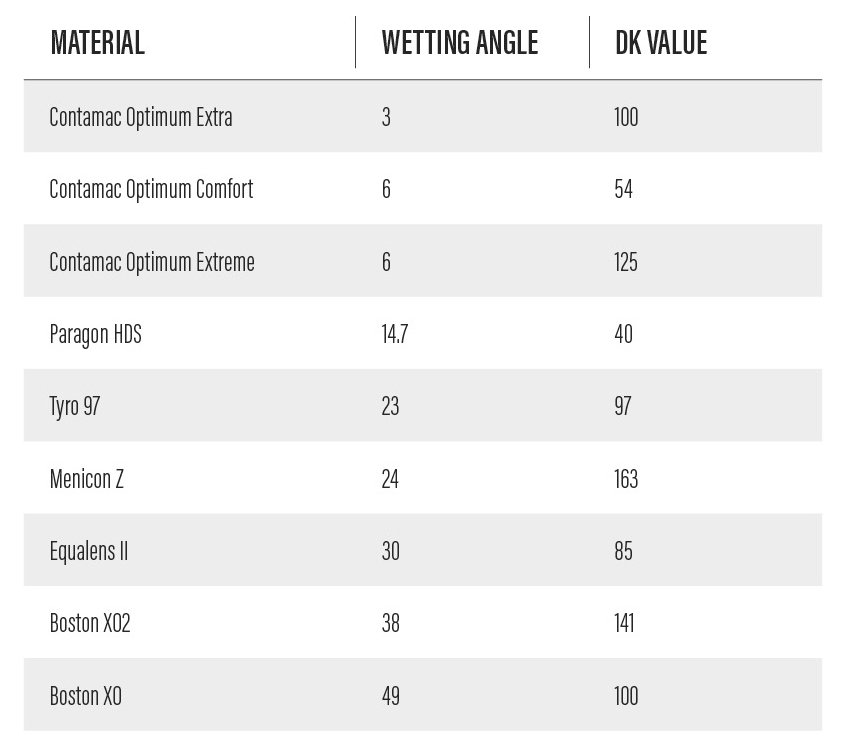The height and width of the screenshot is (750, 846).
Task: Click the wetting angle value 14.7
Action: pyautogui.click(x=394, y=334)
